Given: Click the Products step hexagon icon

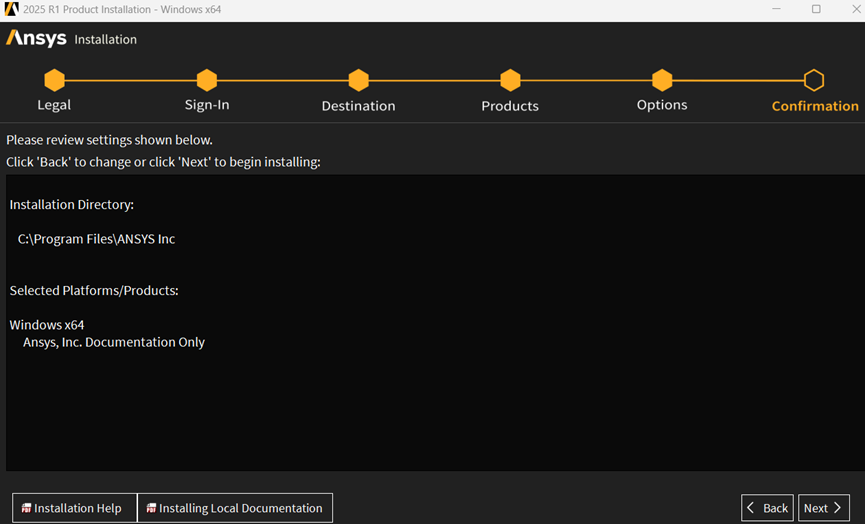Looking at the screenshot, I should pos(510,81).
